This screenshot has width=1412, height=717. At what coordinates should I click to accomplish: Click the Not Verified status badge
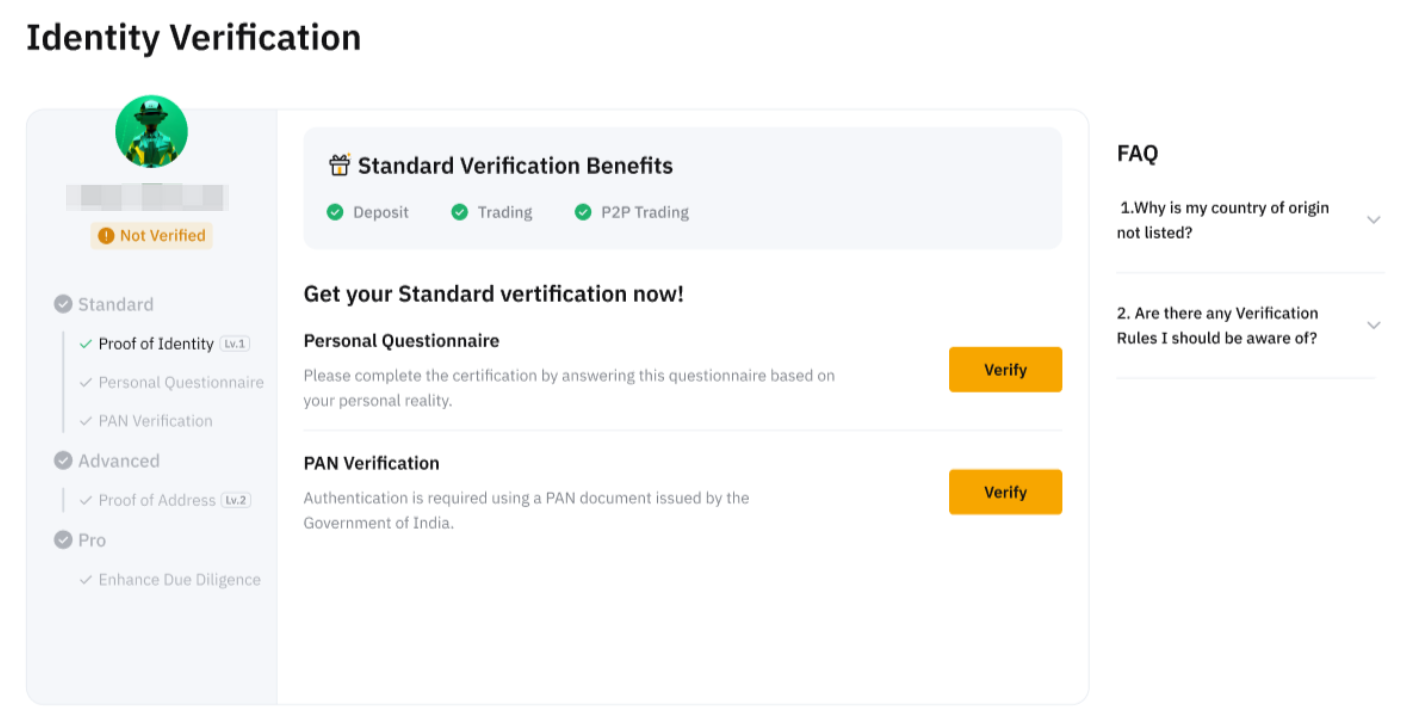[x=152, y=236]
